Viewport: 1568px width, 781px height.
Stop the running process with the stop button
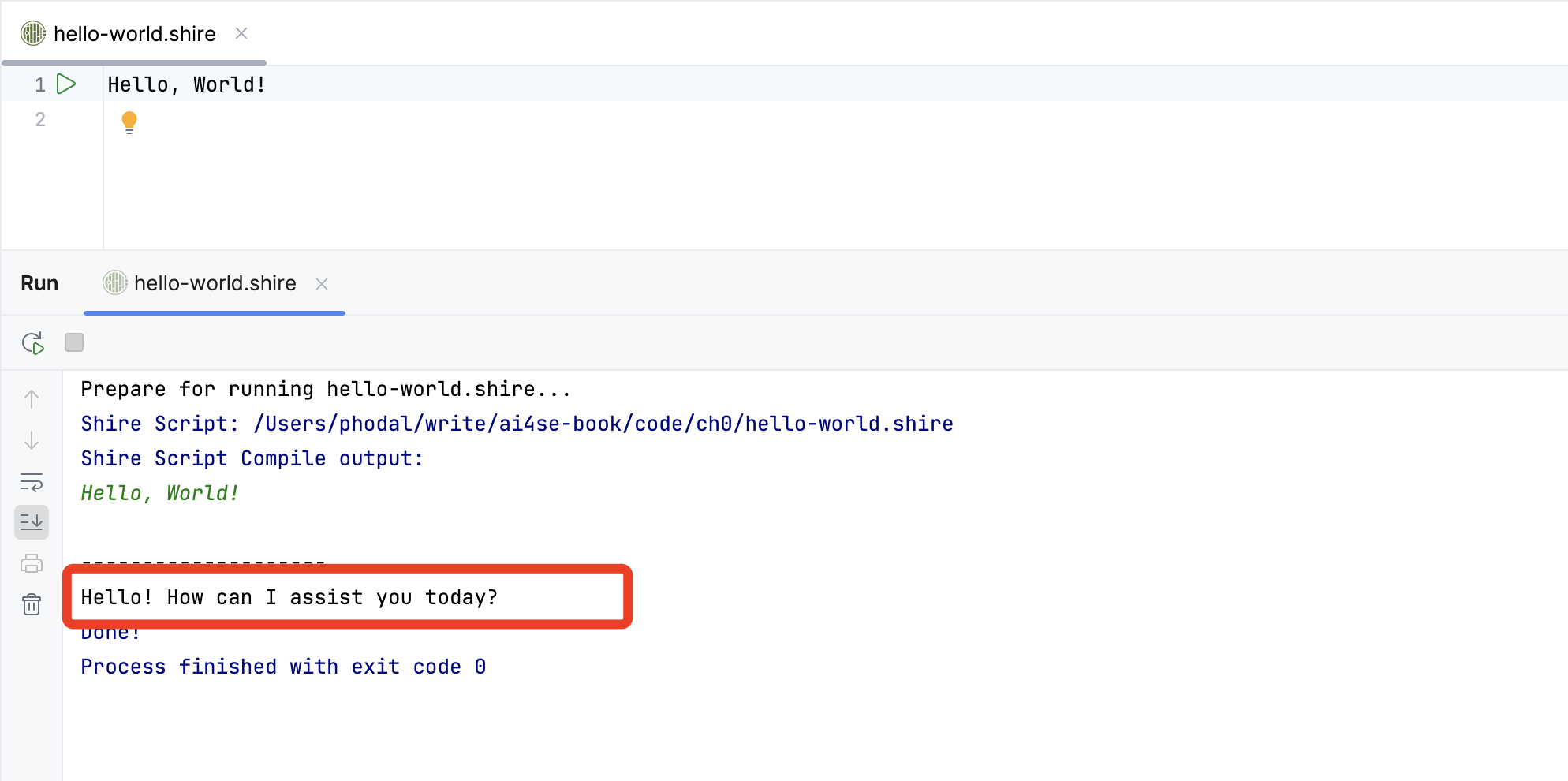click(74, 342)
